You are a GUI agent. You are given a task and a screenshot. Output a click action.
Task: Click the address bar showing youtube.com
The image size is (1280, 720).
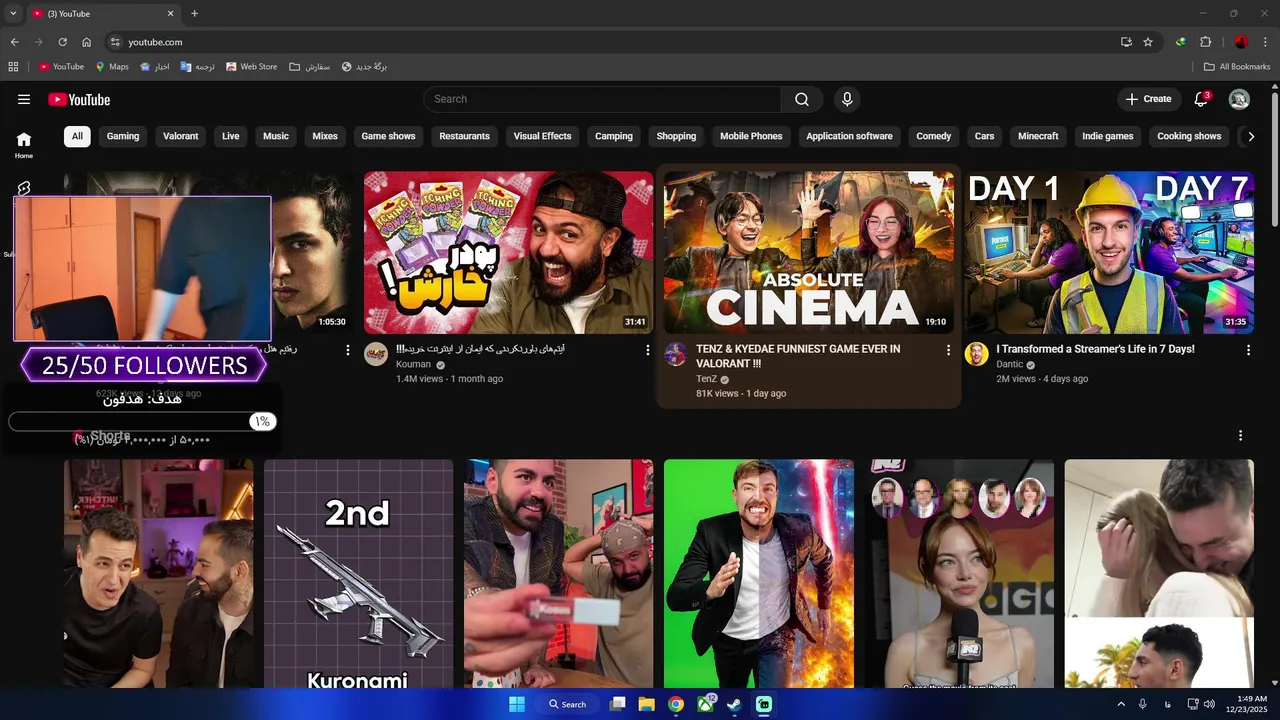point(610,42)
